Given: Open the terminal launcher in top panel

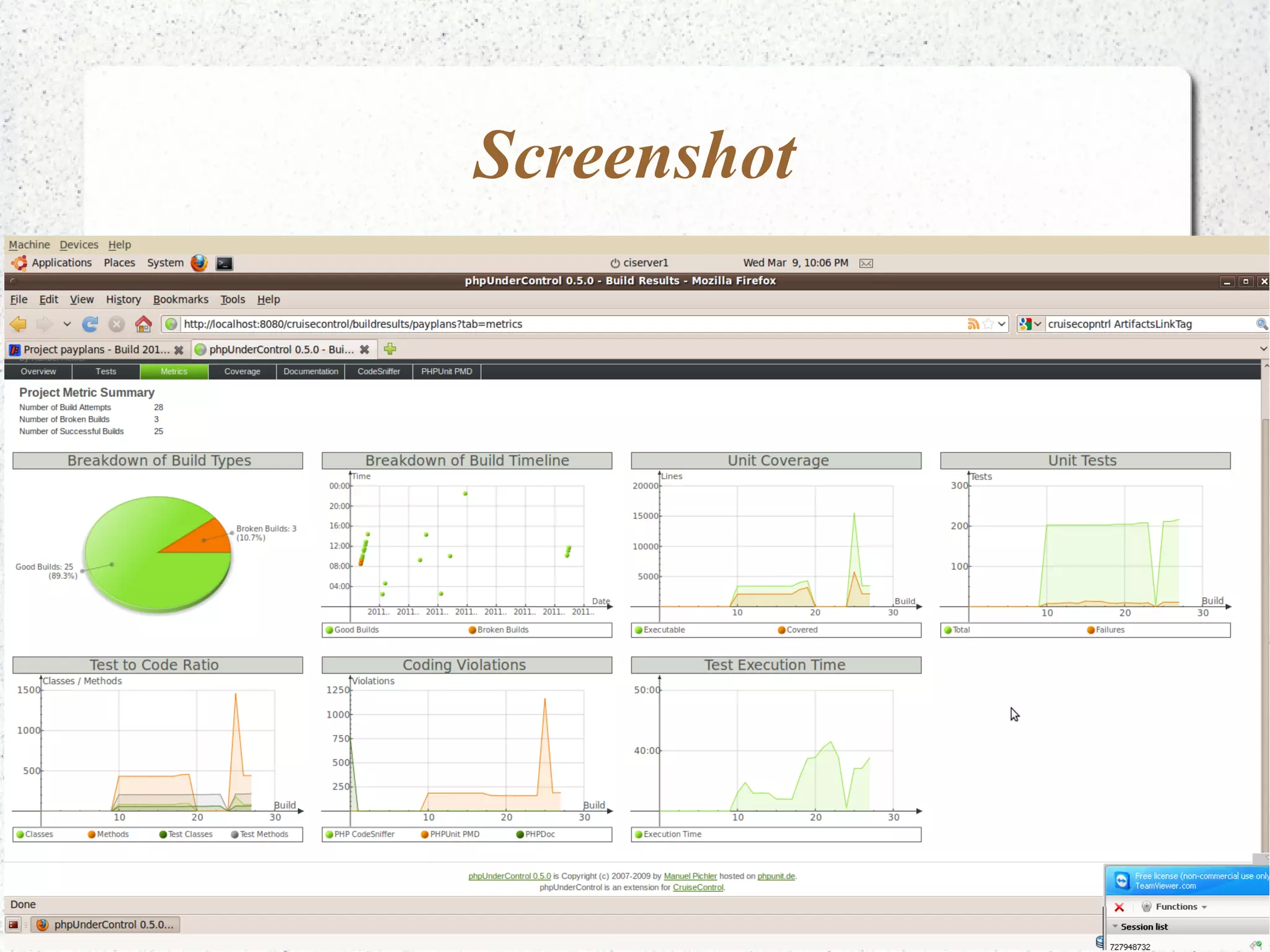Looking at the screenshot, I should [x=224, y=264].
